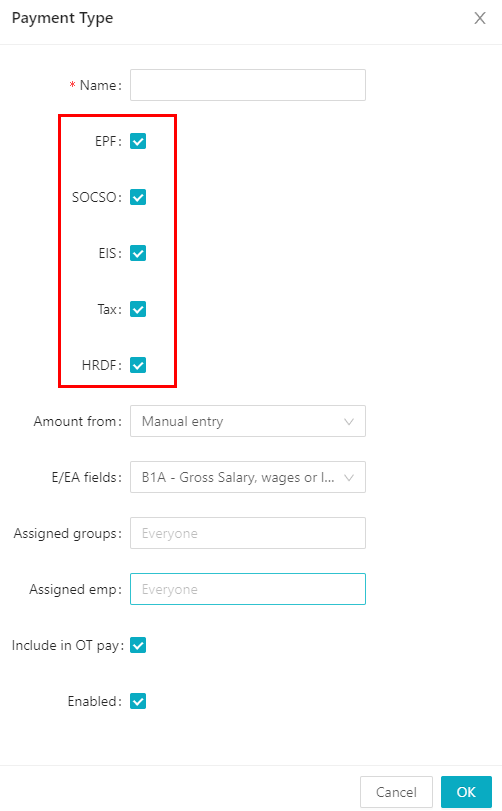Click the chevron arrow beside Manual entry
The image size is (502, 811).
click(x=349, y=422)
